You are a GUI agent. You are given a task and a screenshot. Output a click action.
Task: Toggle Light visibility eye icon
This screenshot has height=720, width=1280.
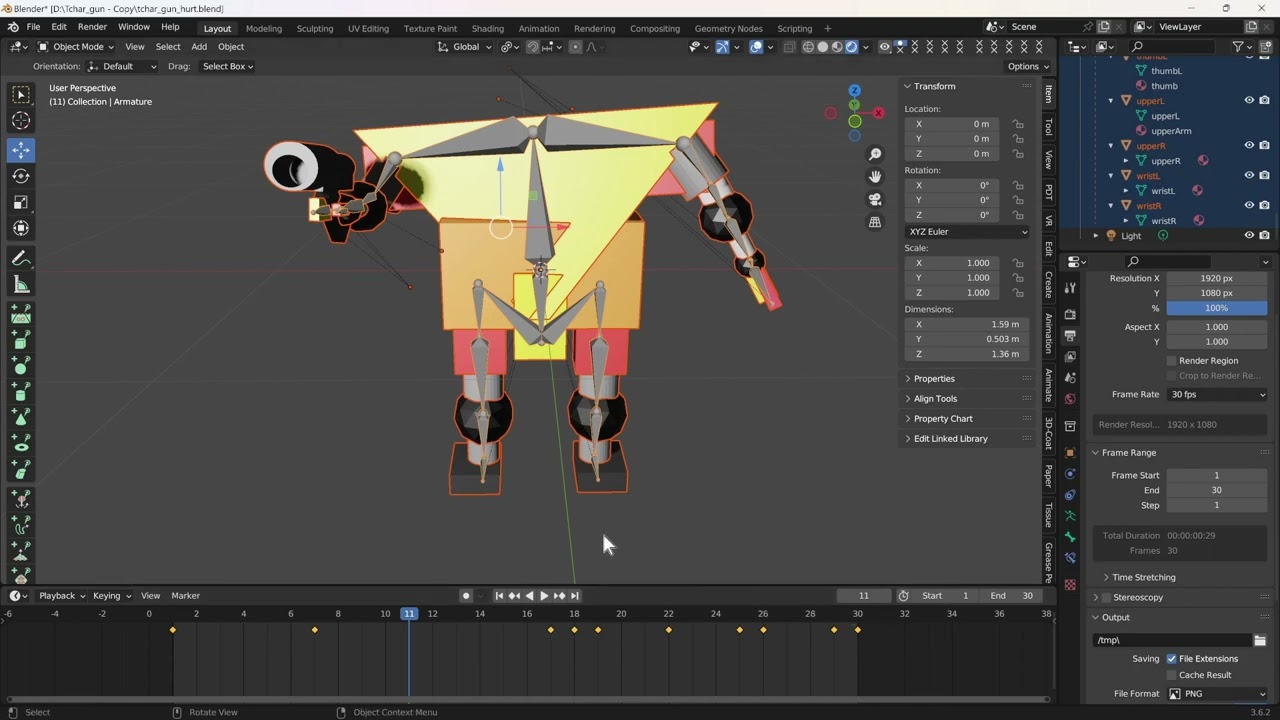pos(1249,235)
